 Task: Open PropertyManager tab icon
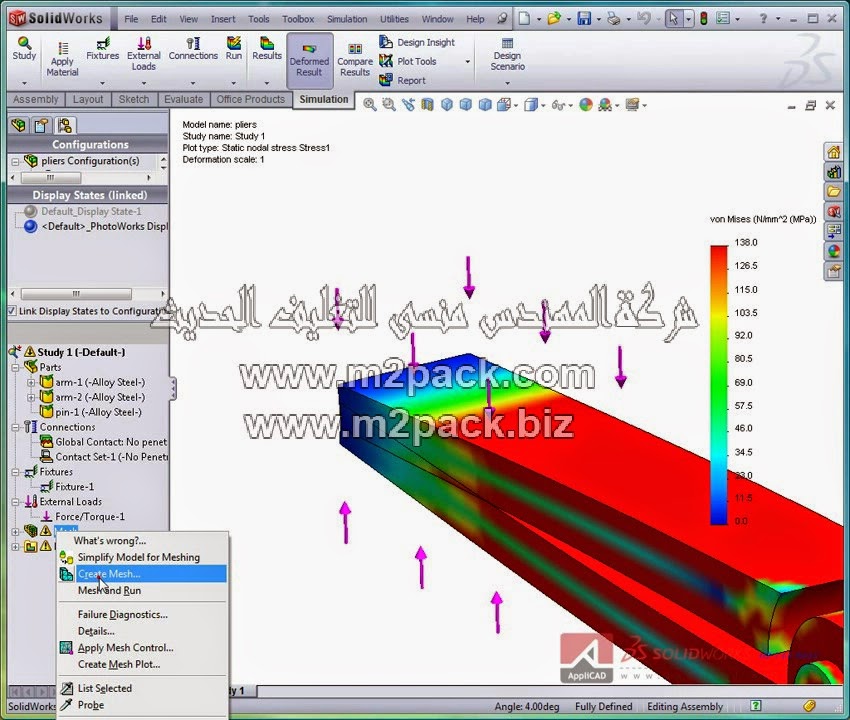[41, 126]
